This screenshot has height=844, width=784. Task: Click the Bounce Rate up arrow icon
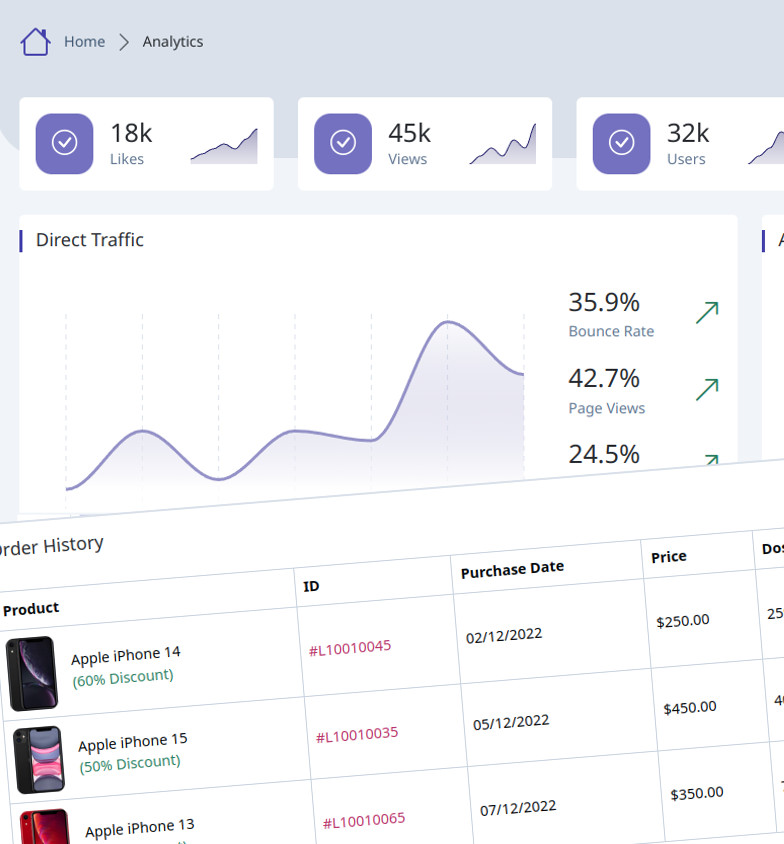(x=707, y=313)
